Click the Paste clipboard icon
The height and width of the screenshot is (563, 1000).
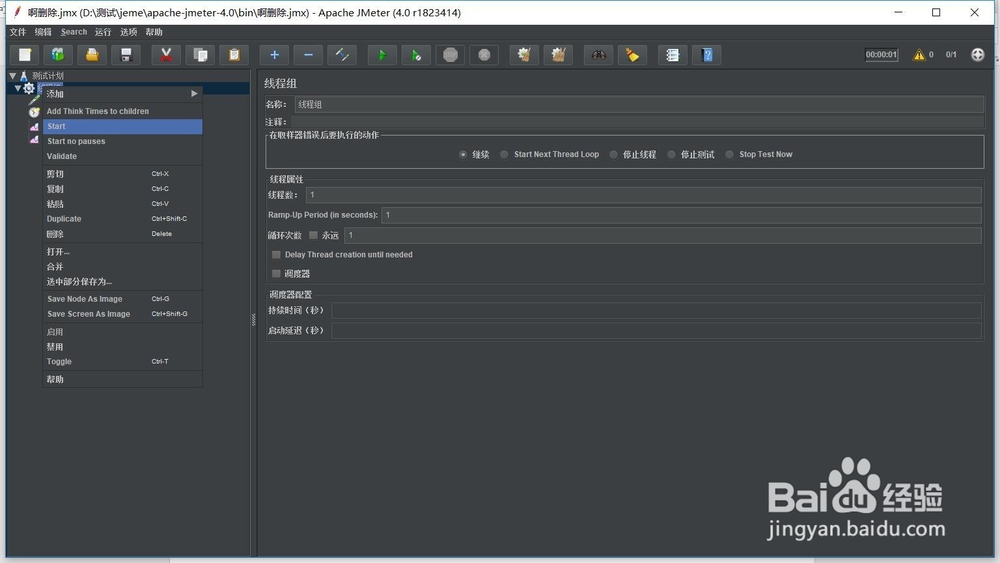234,55
